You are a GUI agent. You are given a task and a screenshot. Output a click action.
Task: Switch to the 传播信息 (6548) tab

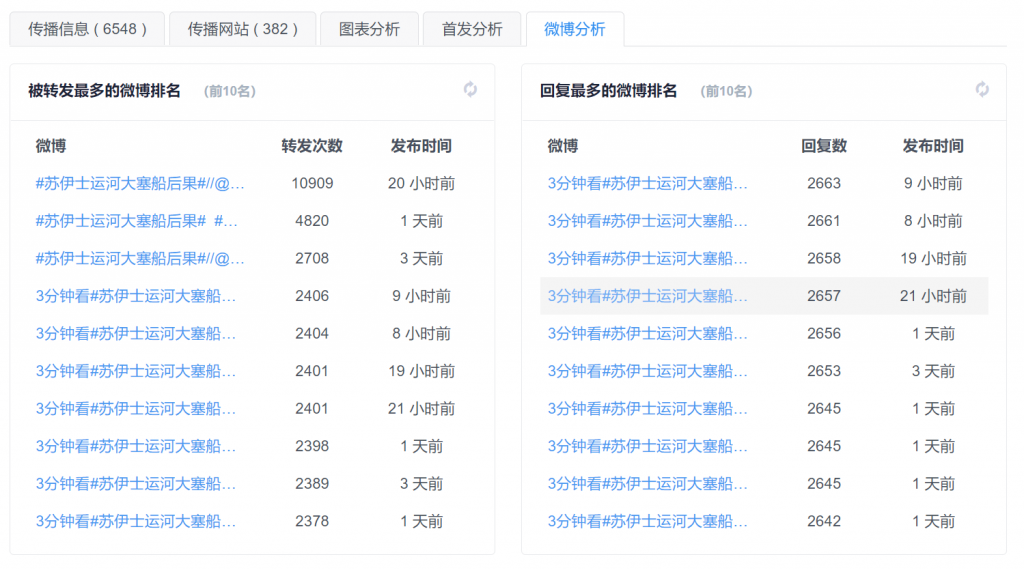pos(85,29)
